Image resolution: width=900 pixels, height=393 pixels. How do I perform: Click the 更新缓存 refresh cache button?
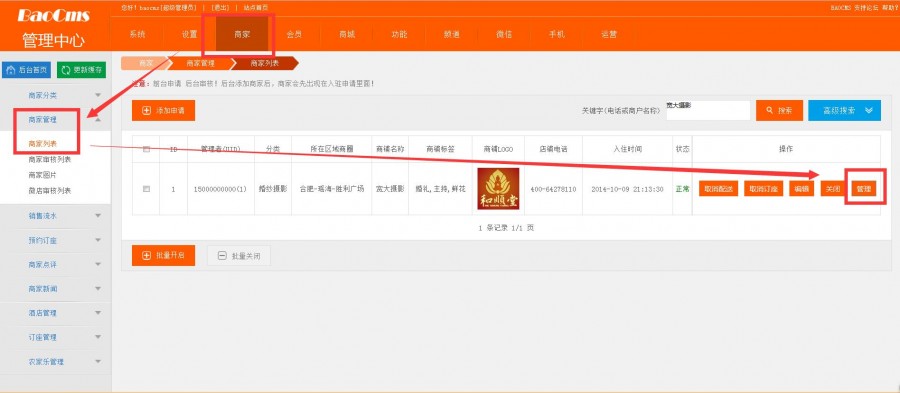click(82, 70)
